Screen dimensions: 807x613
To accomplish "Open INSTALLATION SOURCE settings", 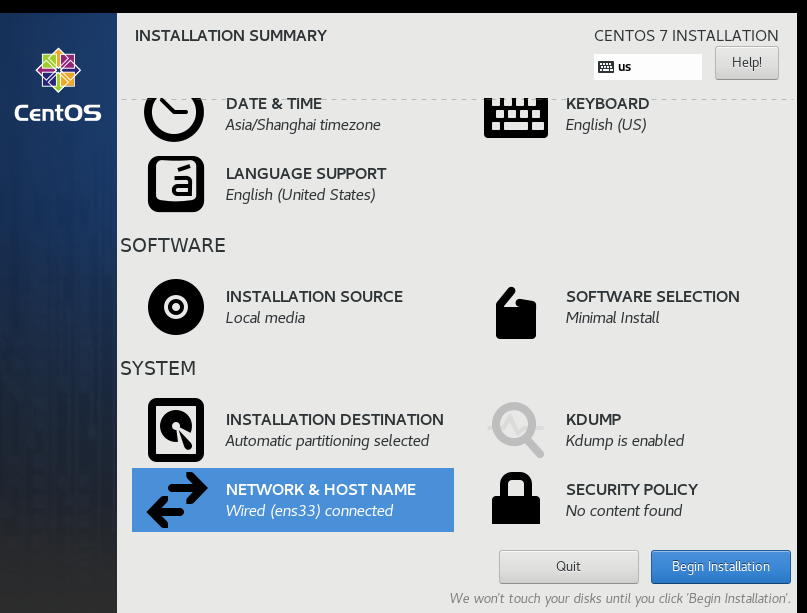I will click(314, 296).
